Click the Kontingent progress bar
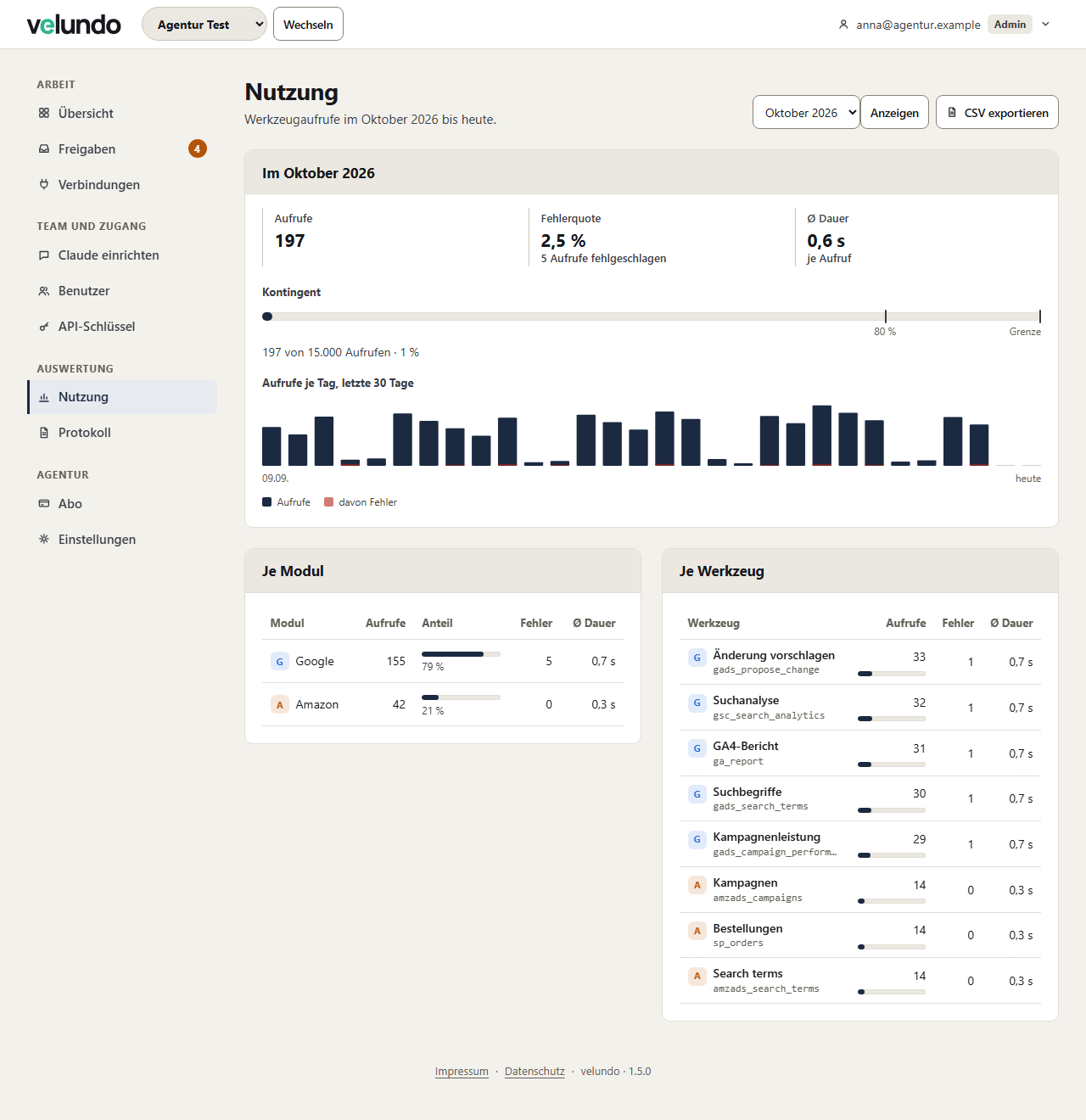The height and width of the screenshot is (1120, 1086). pos(652,316)
